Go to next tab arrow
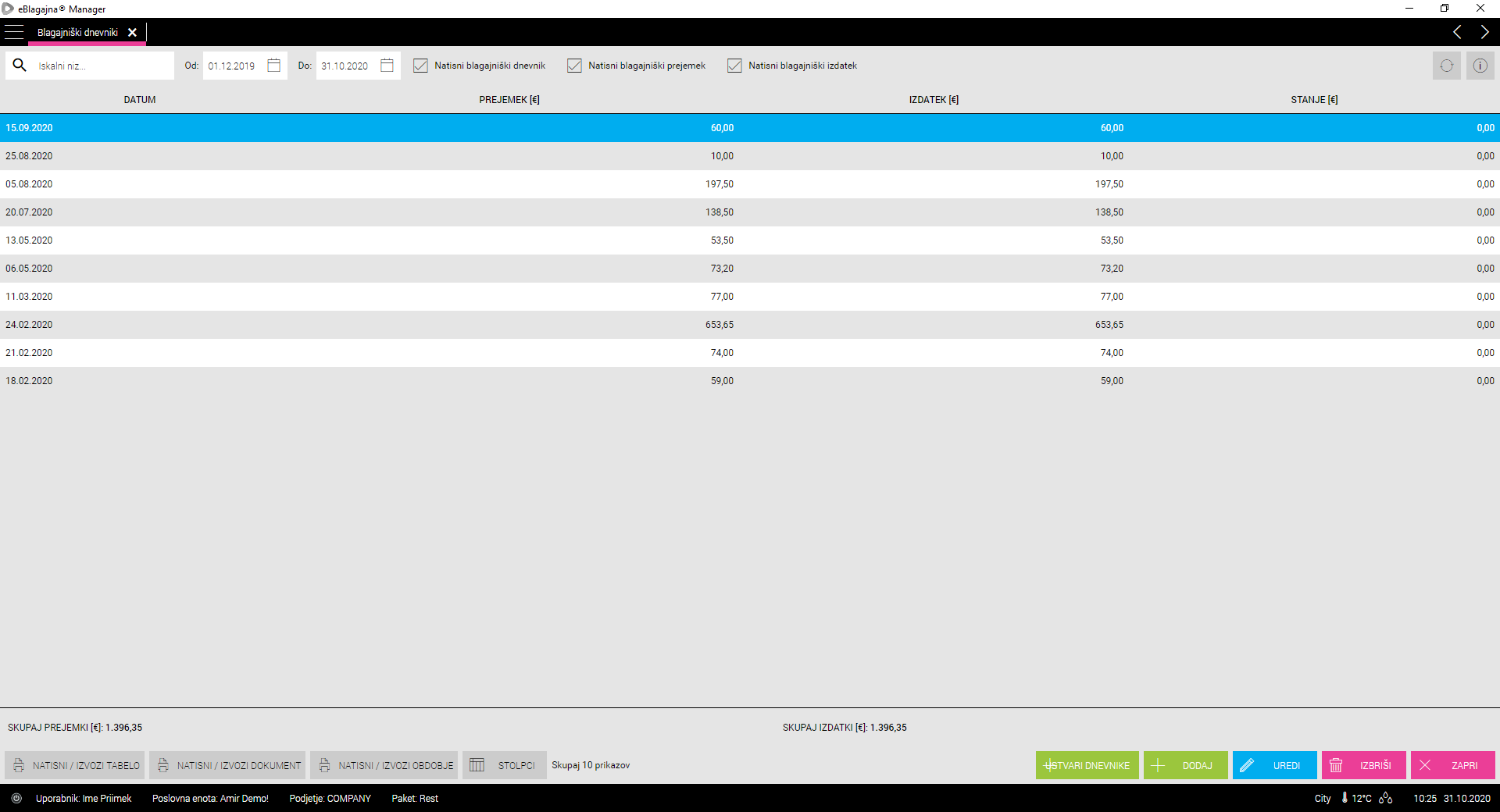Image resolution: width=1500 pixels, height=812 pixels. pos(1484,32)
